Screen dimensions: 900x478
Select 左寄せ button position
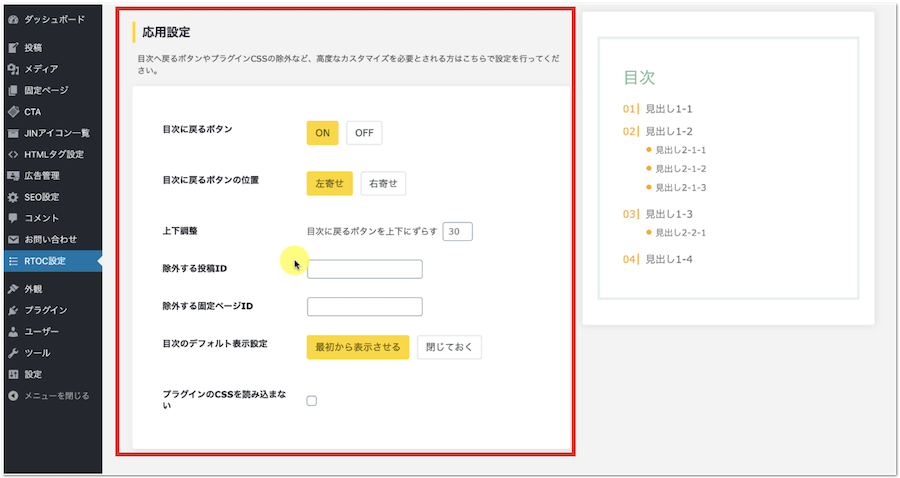click(329, 184)
